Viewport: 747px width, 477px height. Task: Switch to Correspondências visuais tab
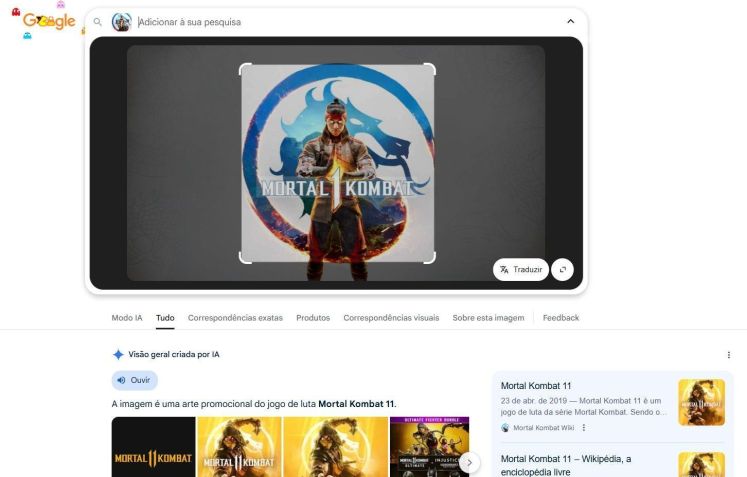pyautogui.click(x=391, y=318)
